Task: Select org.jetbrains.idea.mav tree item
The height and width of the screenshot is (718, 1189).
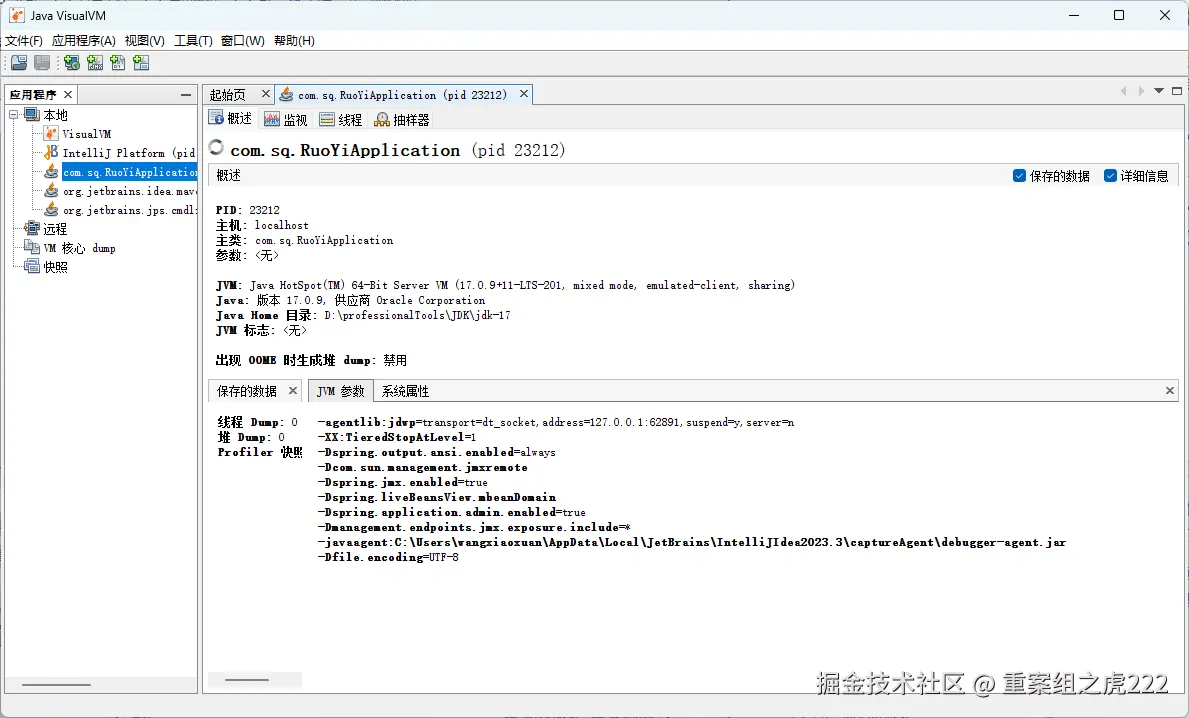Action: [129, 191]
